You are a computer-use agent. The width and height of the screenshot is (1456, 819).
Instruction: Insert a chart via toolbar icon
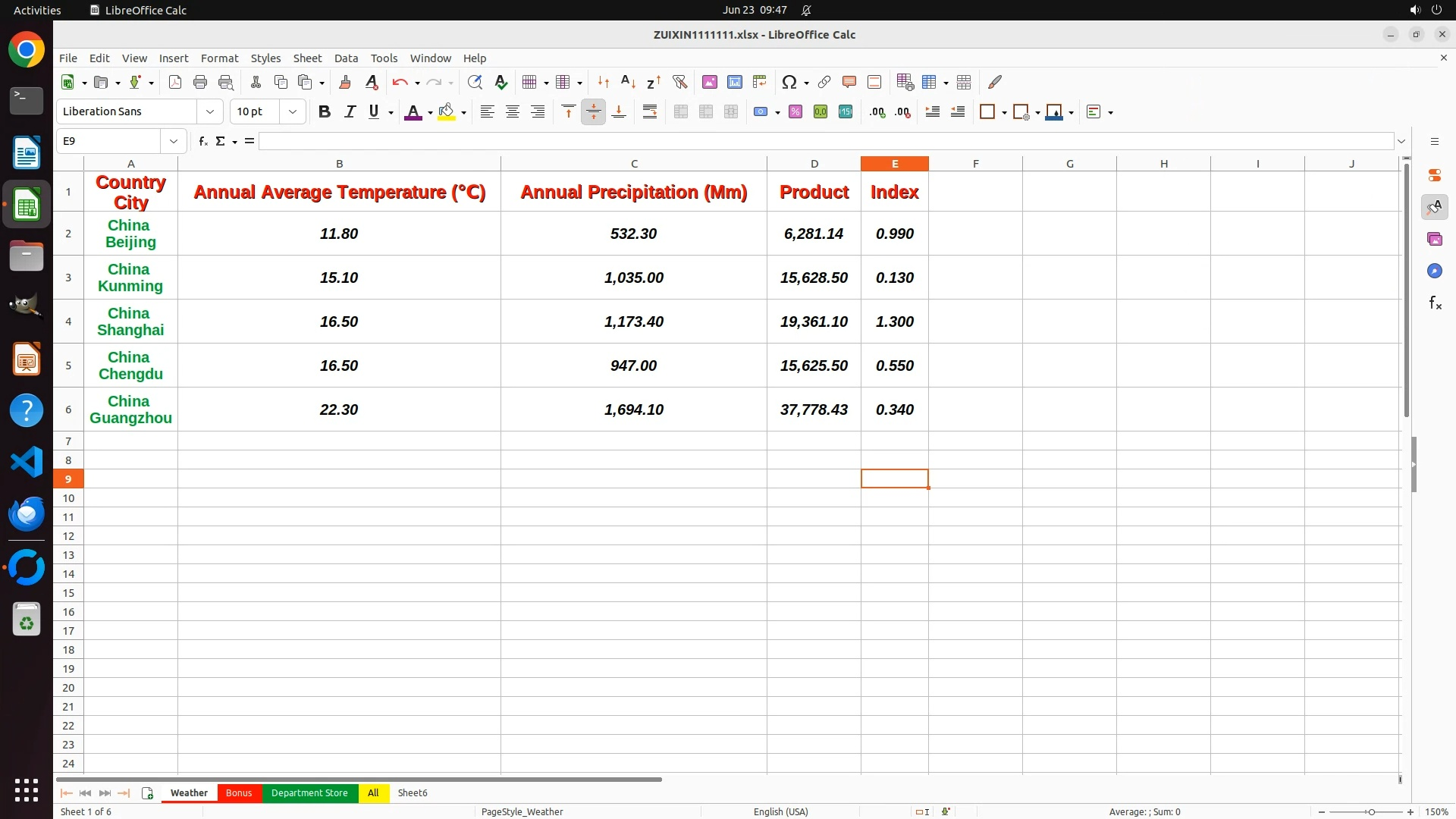[x=734, y=82]
